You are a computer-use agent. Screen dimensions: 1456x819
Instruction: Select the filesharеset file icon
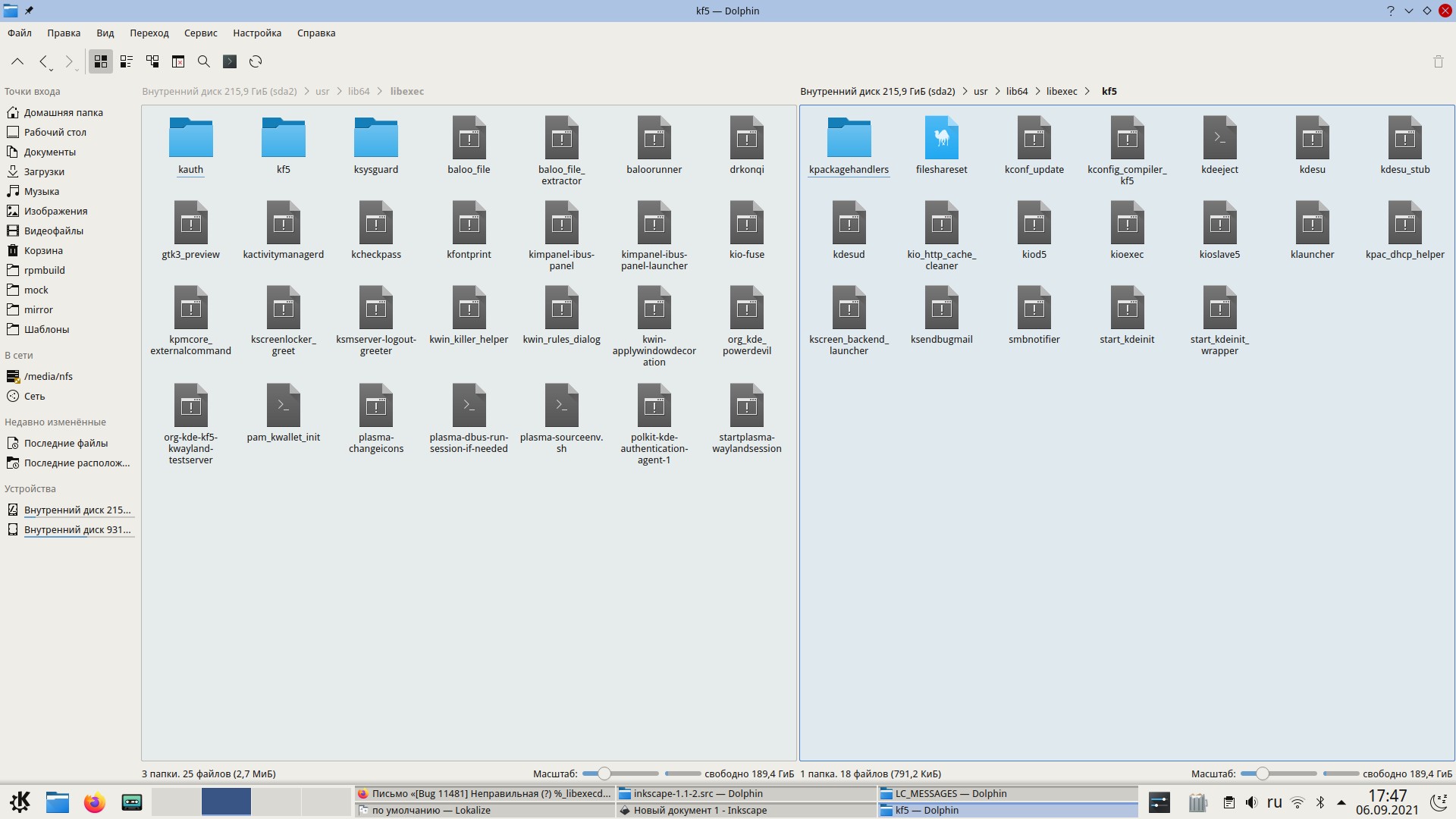[941, 138]
